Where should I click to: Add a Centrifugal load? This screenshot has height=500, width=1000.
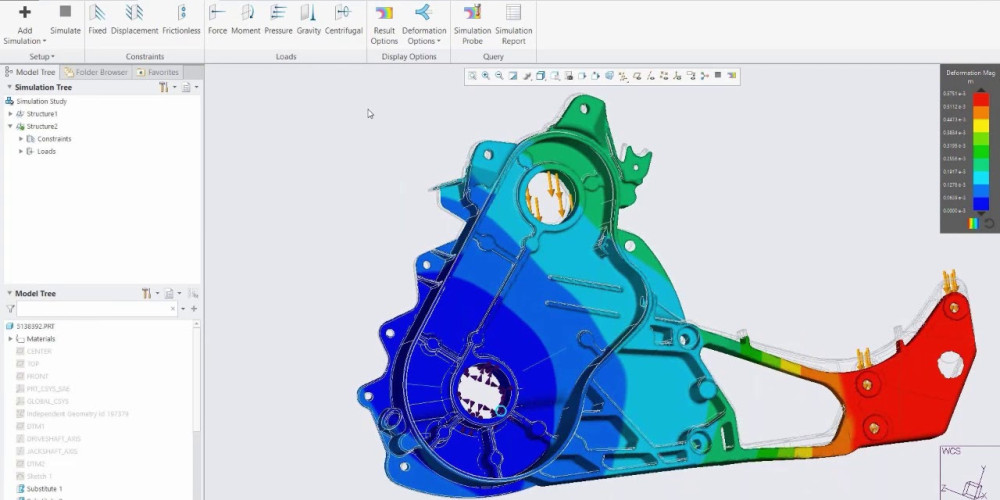point(343,20)
